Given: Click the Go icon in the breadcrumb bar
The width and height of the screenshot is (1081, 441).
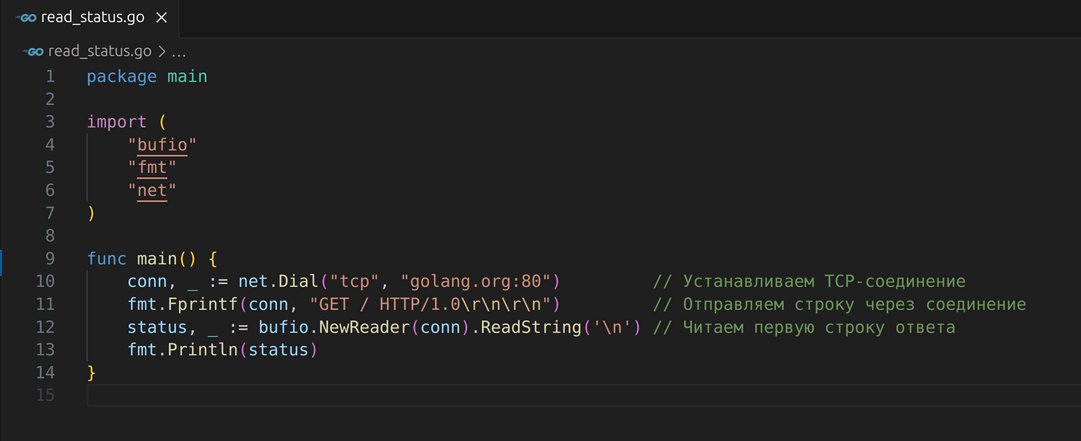Looking at the screenshot, I should [x=34, y=51].
